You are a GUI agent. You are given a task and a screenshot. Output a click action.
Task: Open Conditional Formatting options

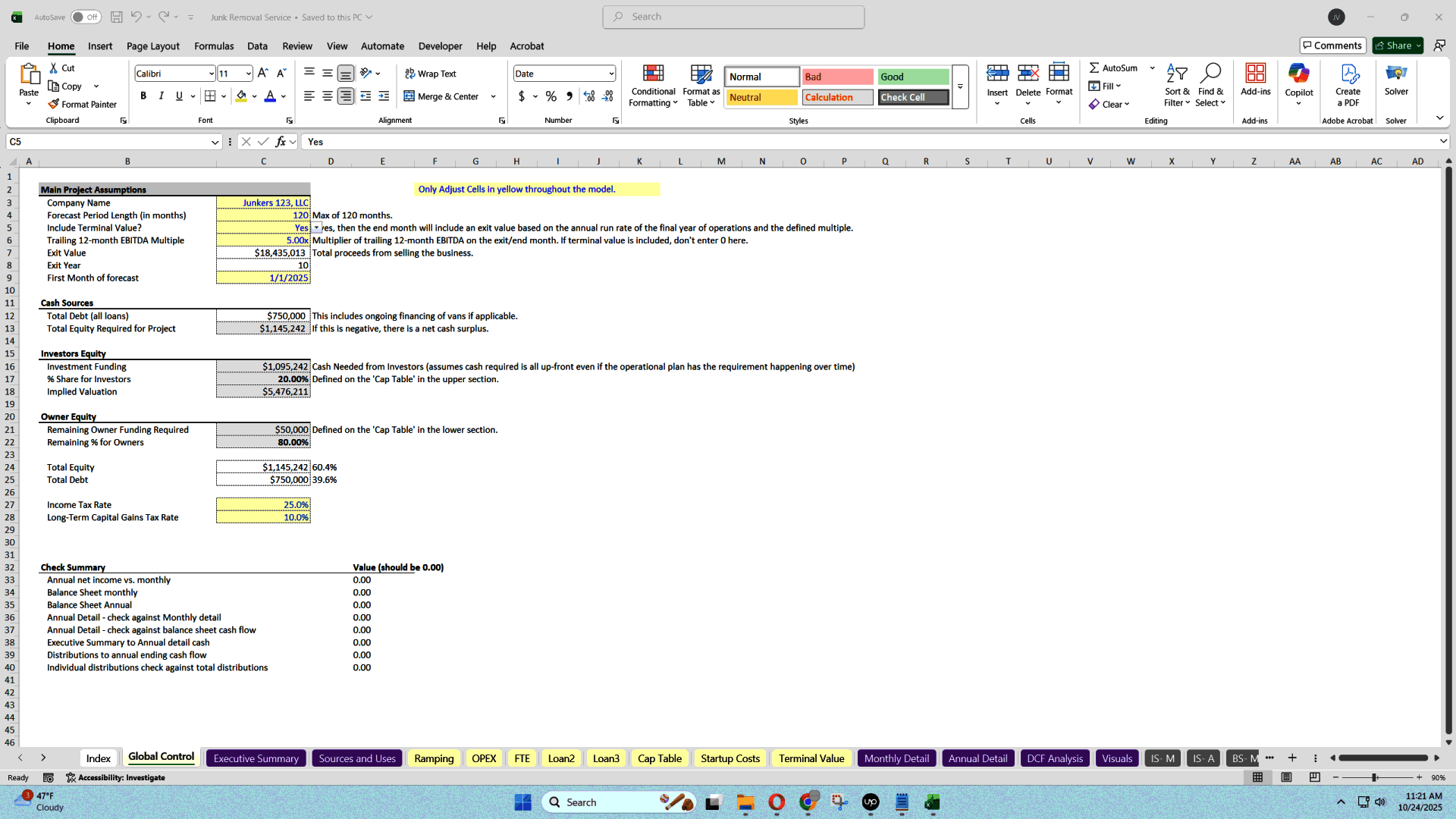click(653, 85)
